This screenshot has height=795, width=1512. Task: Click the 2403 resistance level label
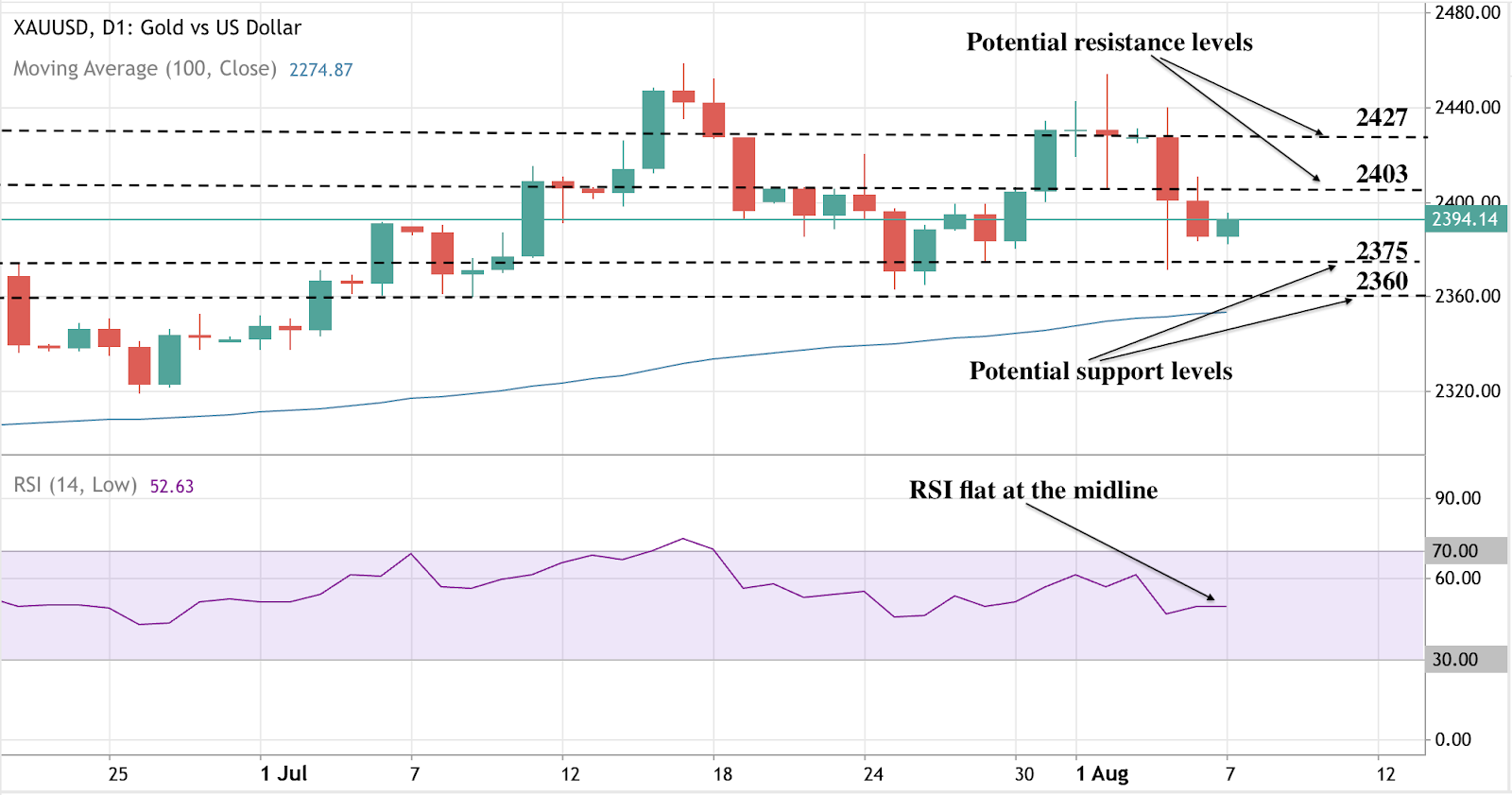point(1382,174)
